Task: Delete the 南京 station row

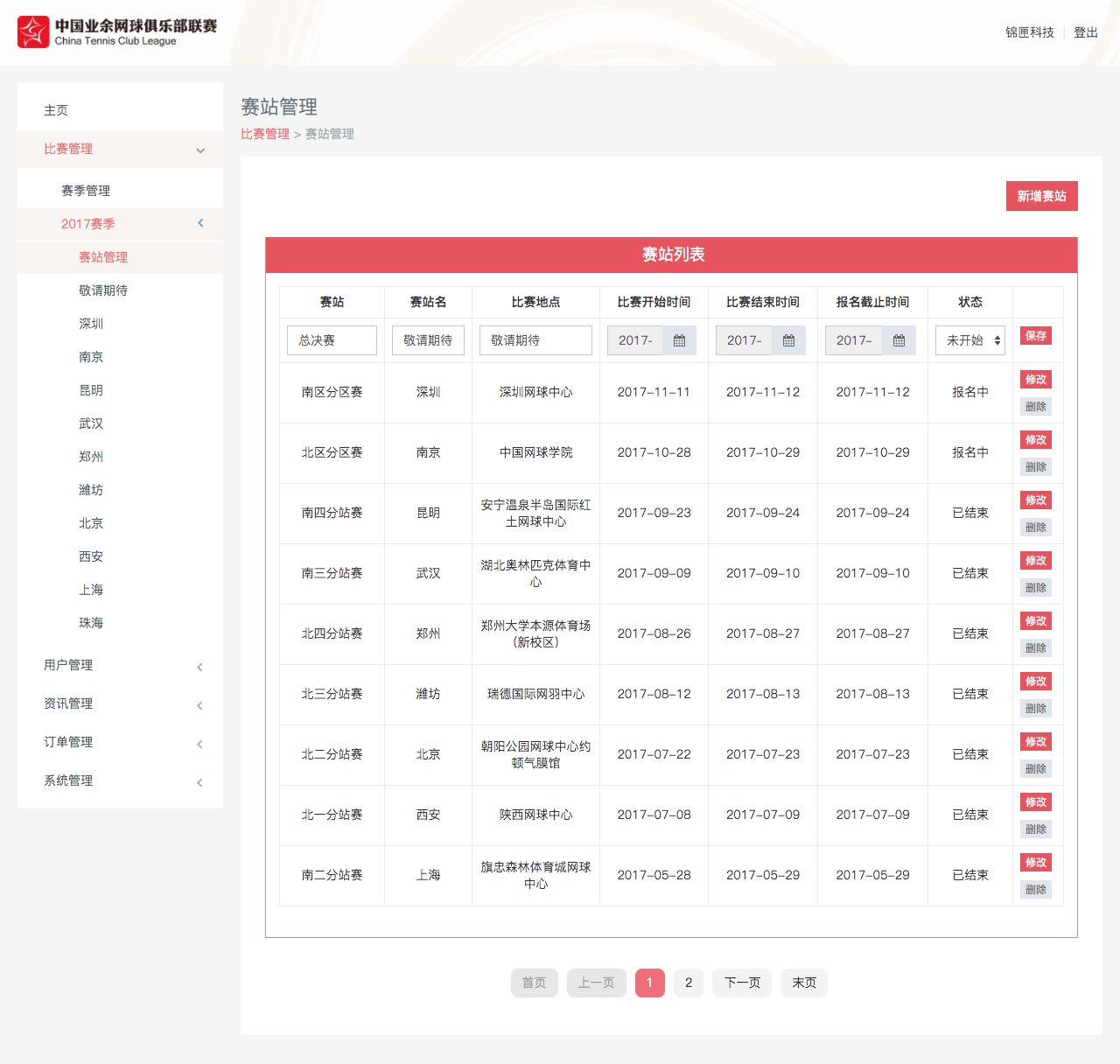Action: click(x=1035, y=466)
